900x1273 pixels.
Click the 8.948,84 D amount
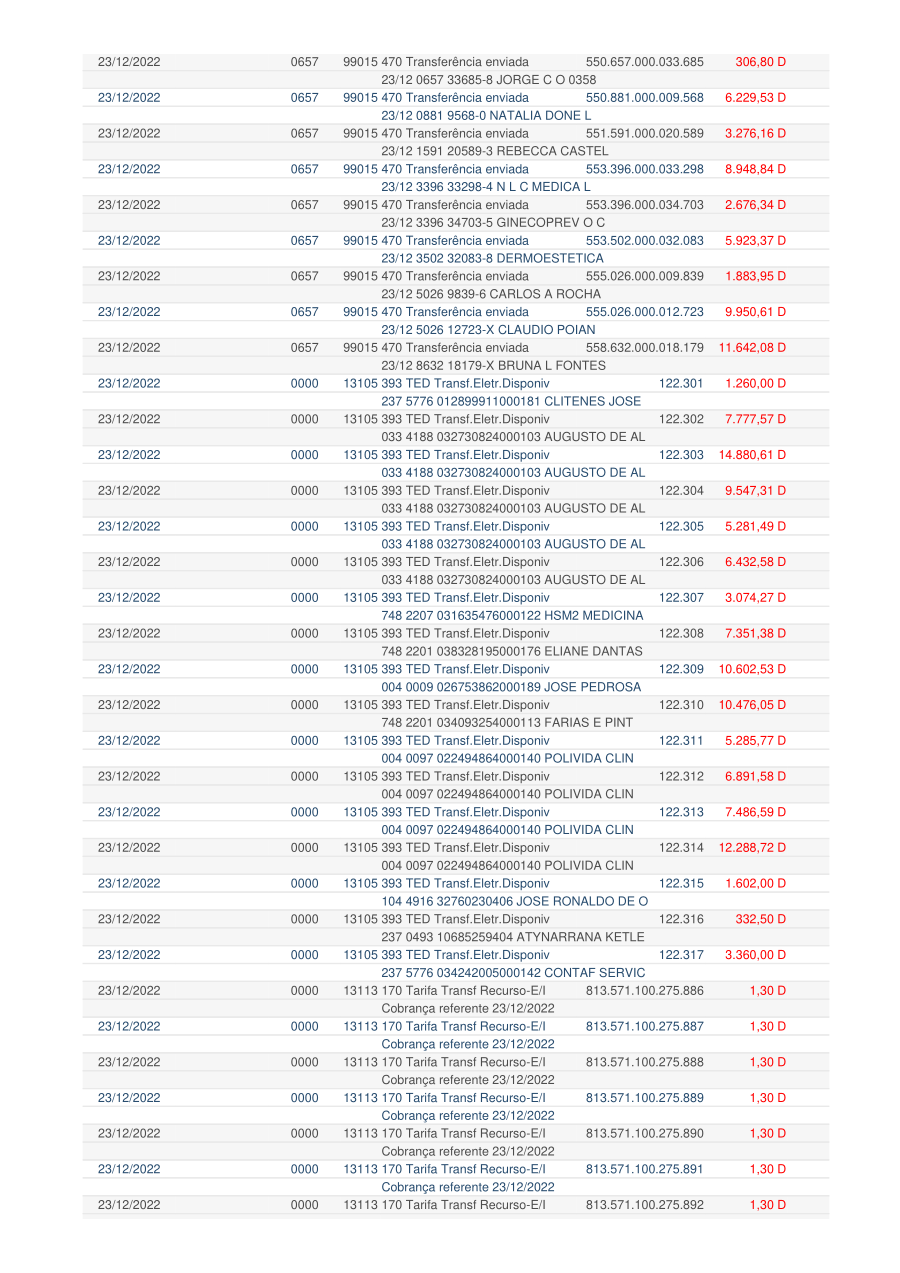755,169
